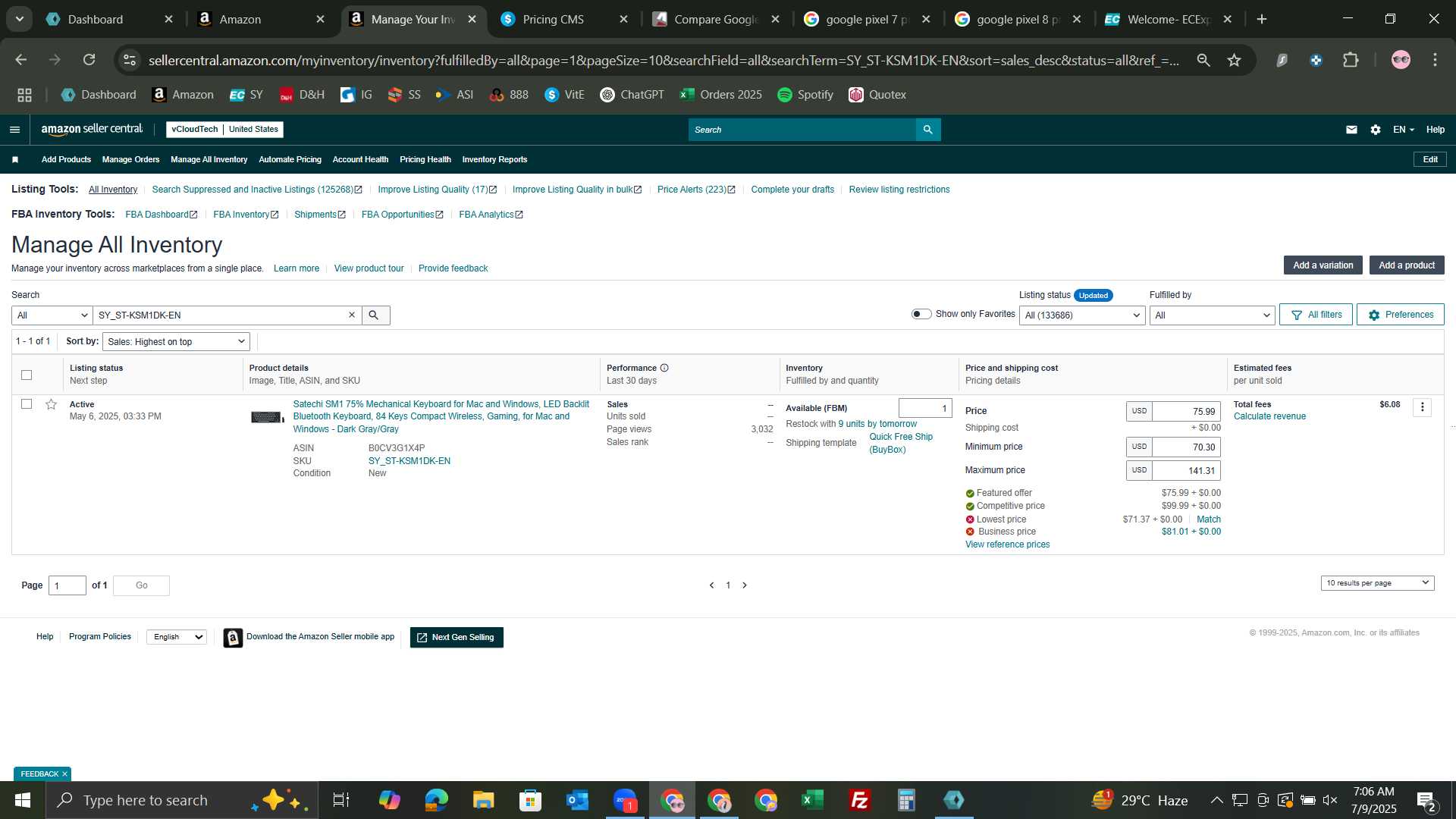Click the header search magnifier button
The image size is (1456, 819).
point(927,130)
